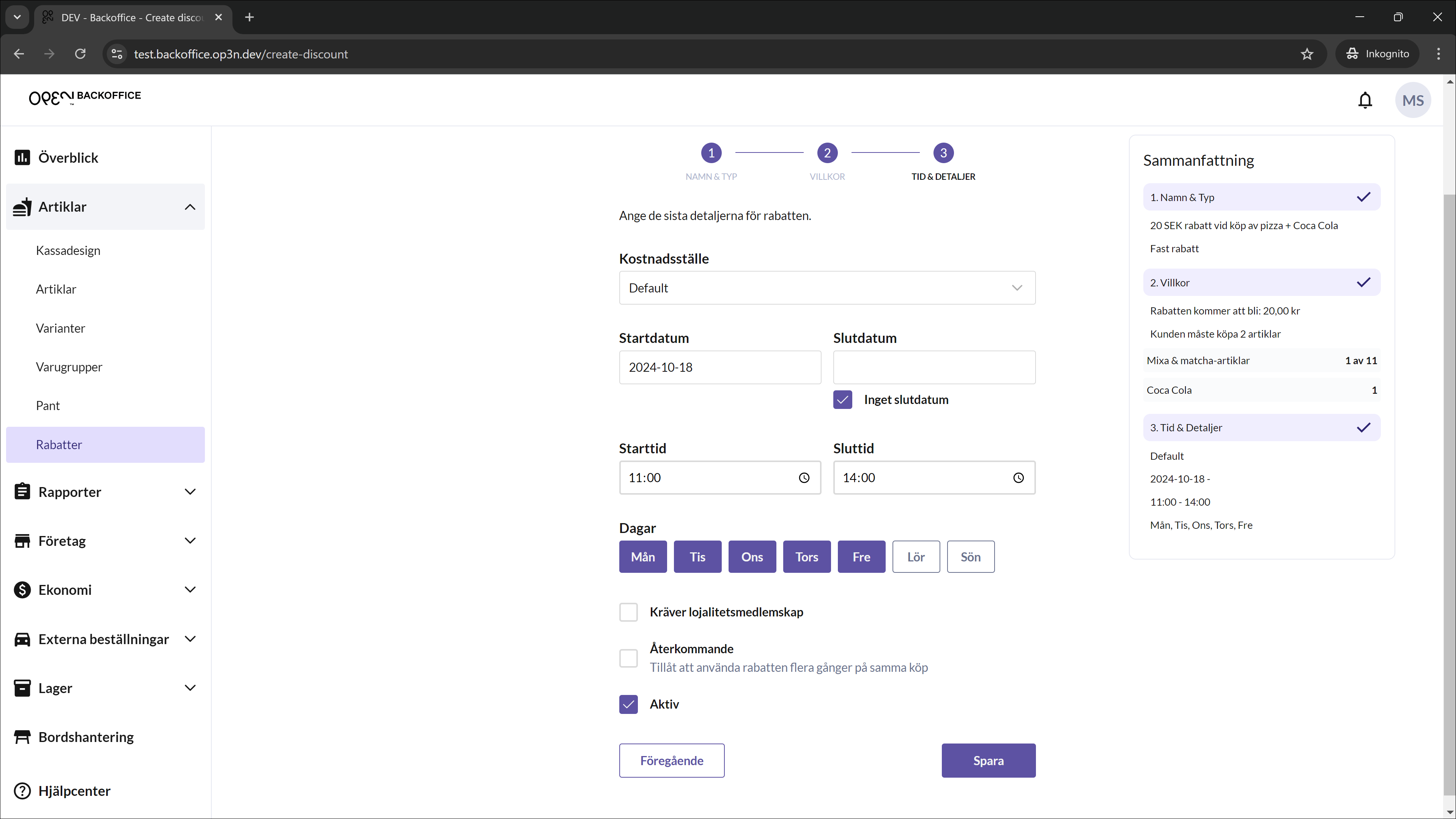Collapse the Artiklar menu chevron
This screenshot has height=819, width=1456.
[x=190, y=207]
